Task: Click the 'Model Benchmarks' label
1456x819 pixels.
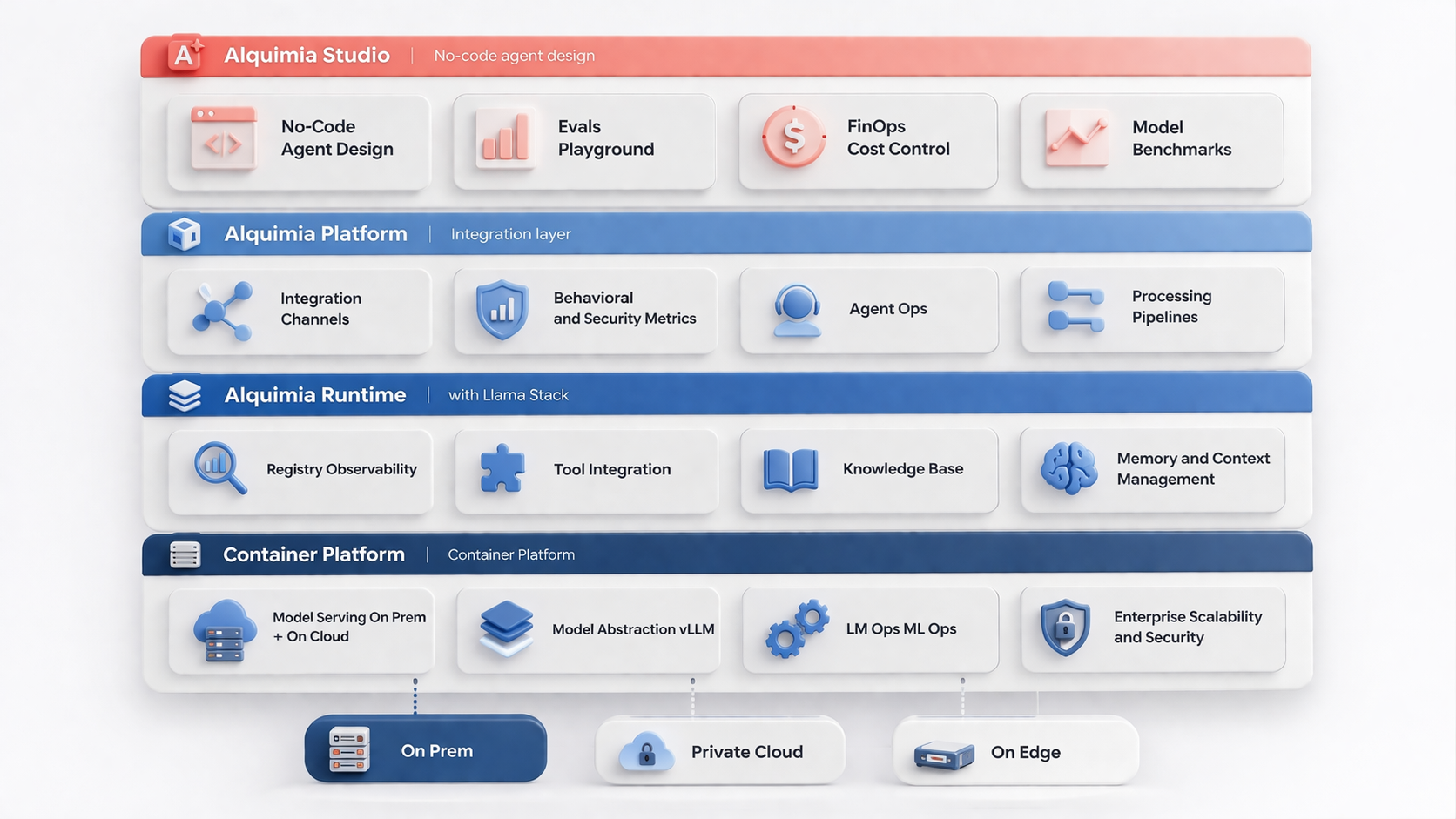Action: click(x=1182, y=138)
